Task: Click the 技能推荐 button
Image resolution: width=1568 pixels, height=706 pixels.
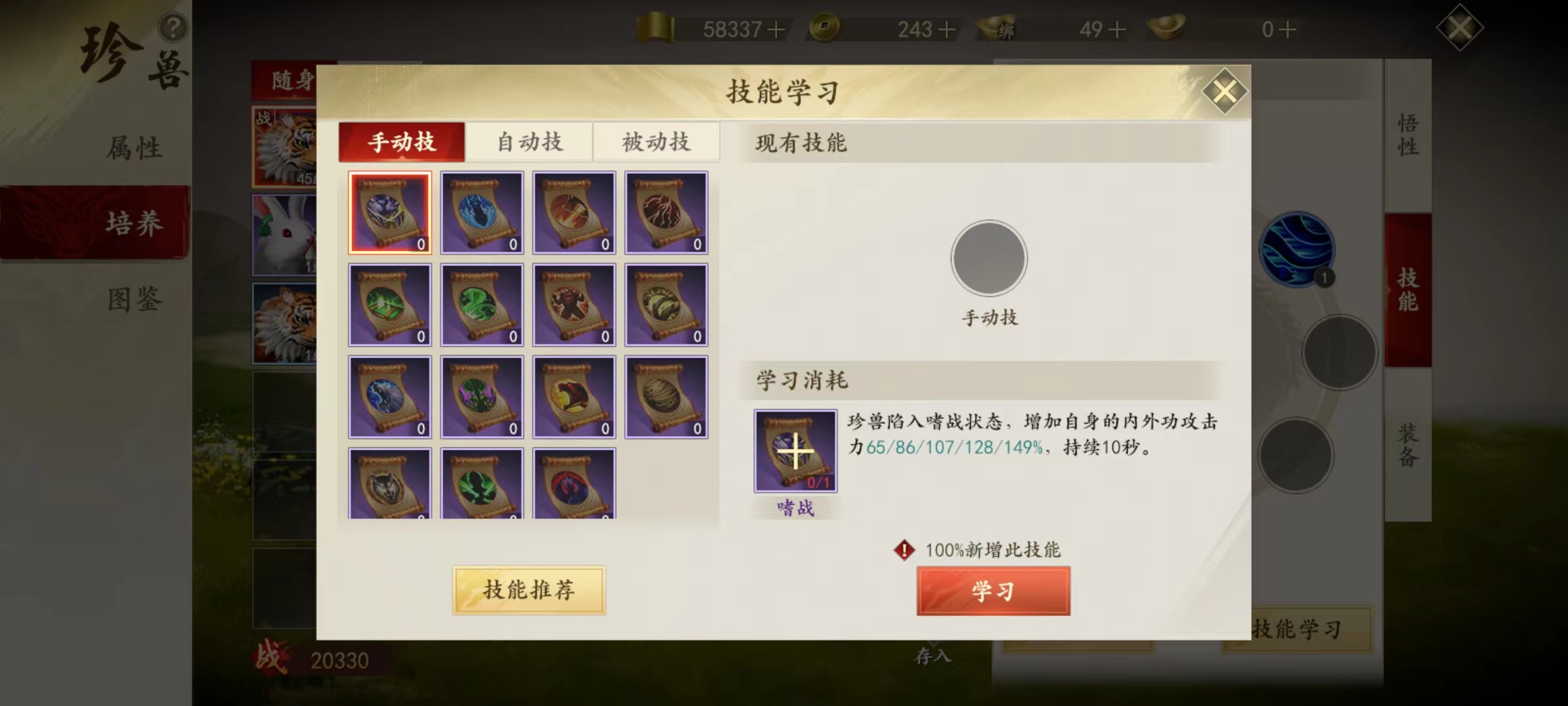Action: (529, 590)
